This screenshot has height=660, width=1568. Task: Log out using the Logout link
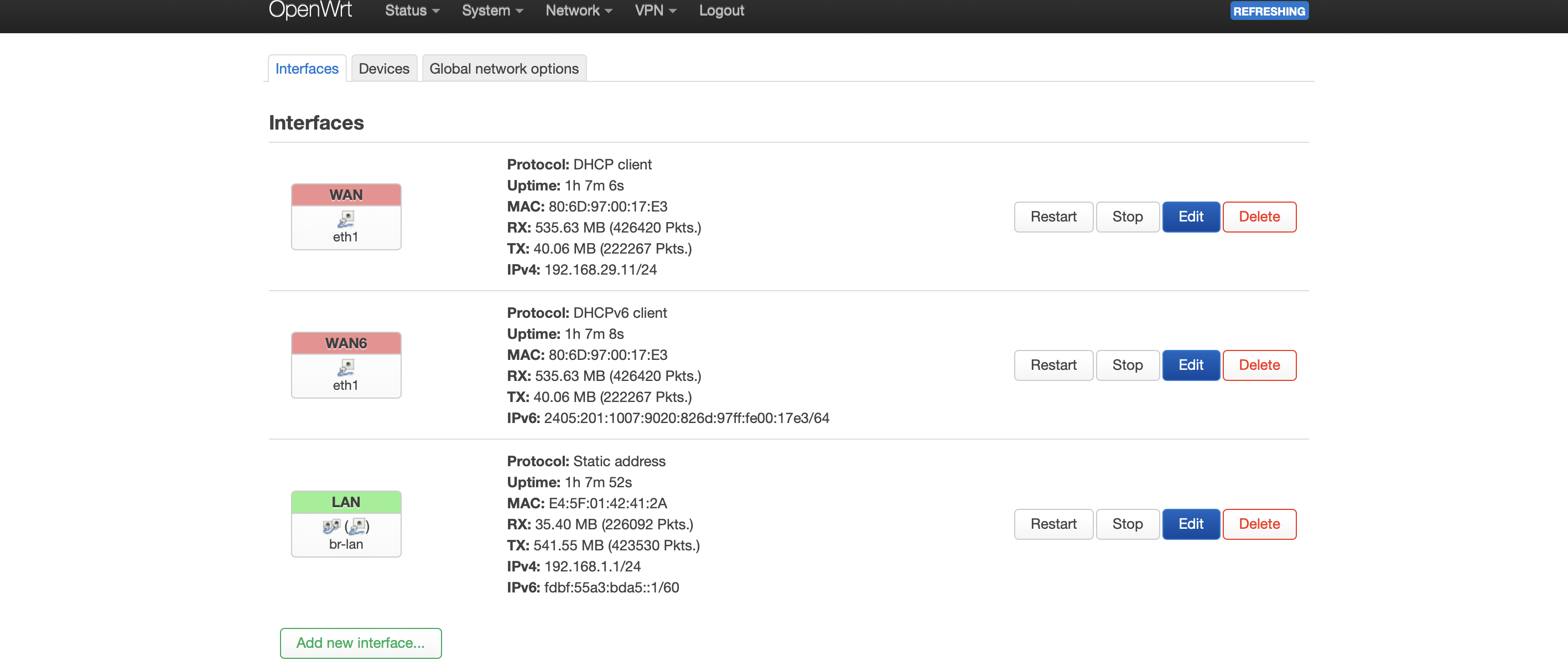(x=721, y=11)
